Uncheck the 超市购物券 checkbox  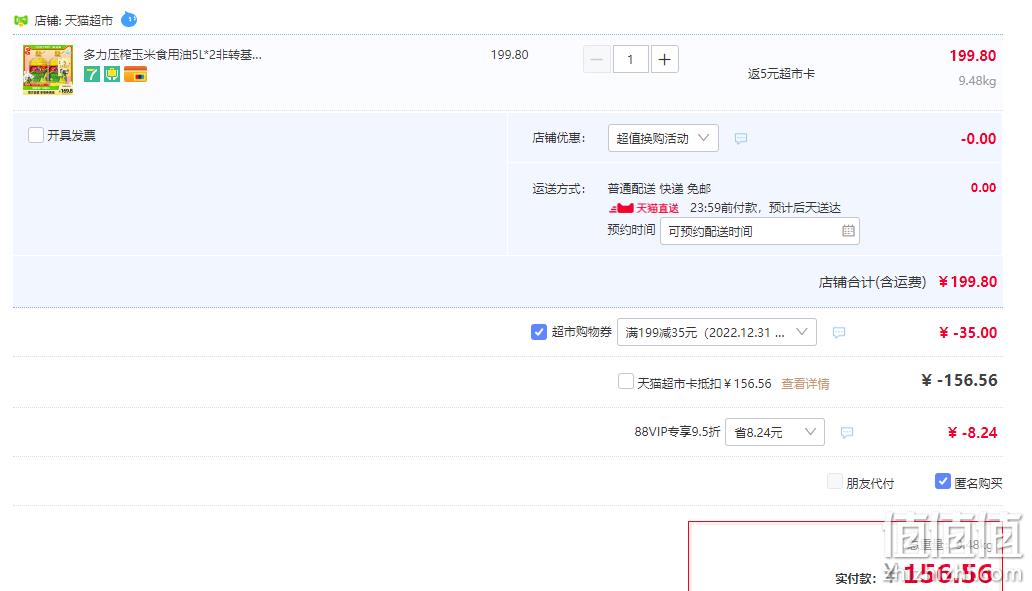point(538,332)
